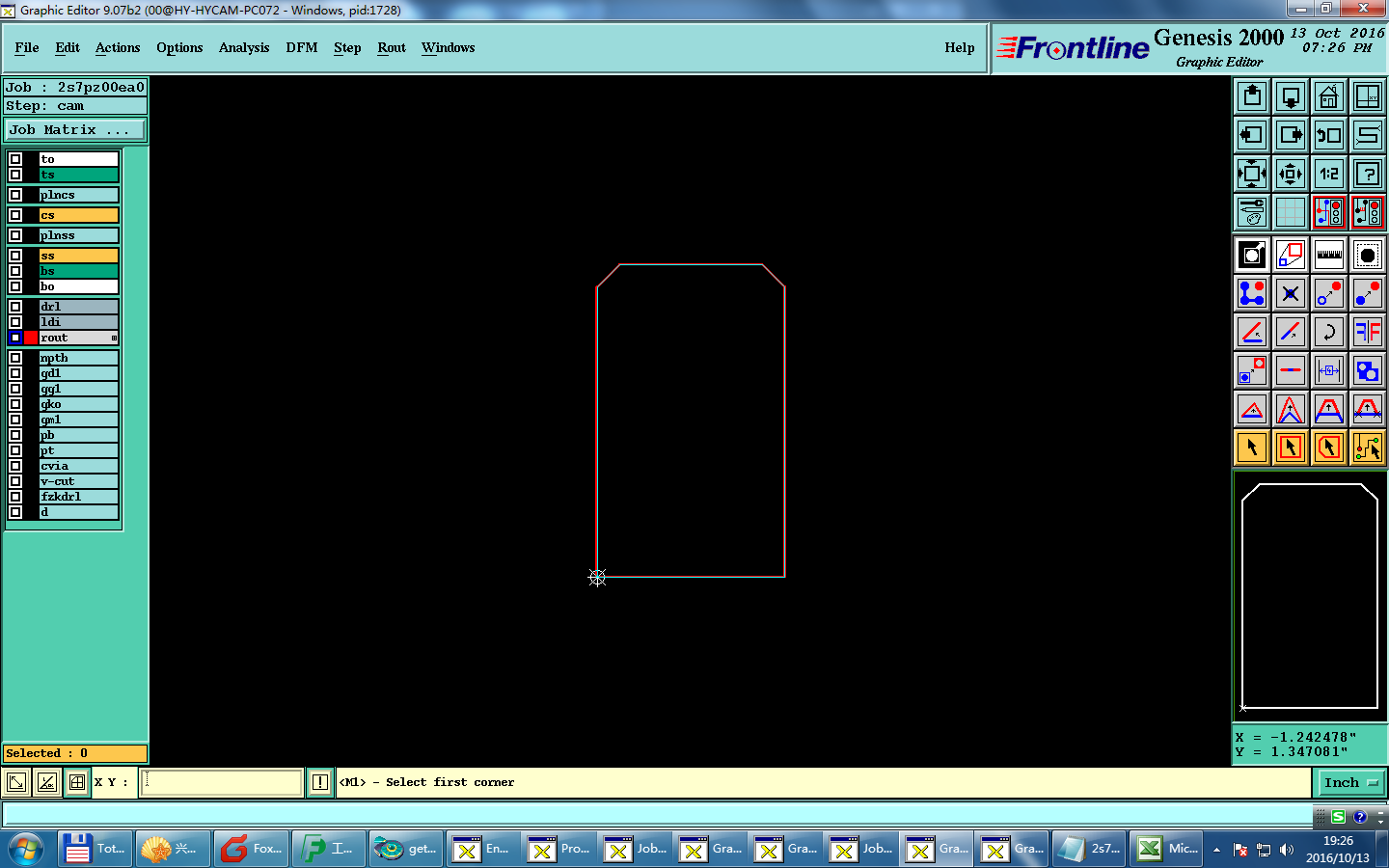This screenshot has width=1389, height=868.
Task: Click the X Y coordinate input field
Action: point(222,782)
